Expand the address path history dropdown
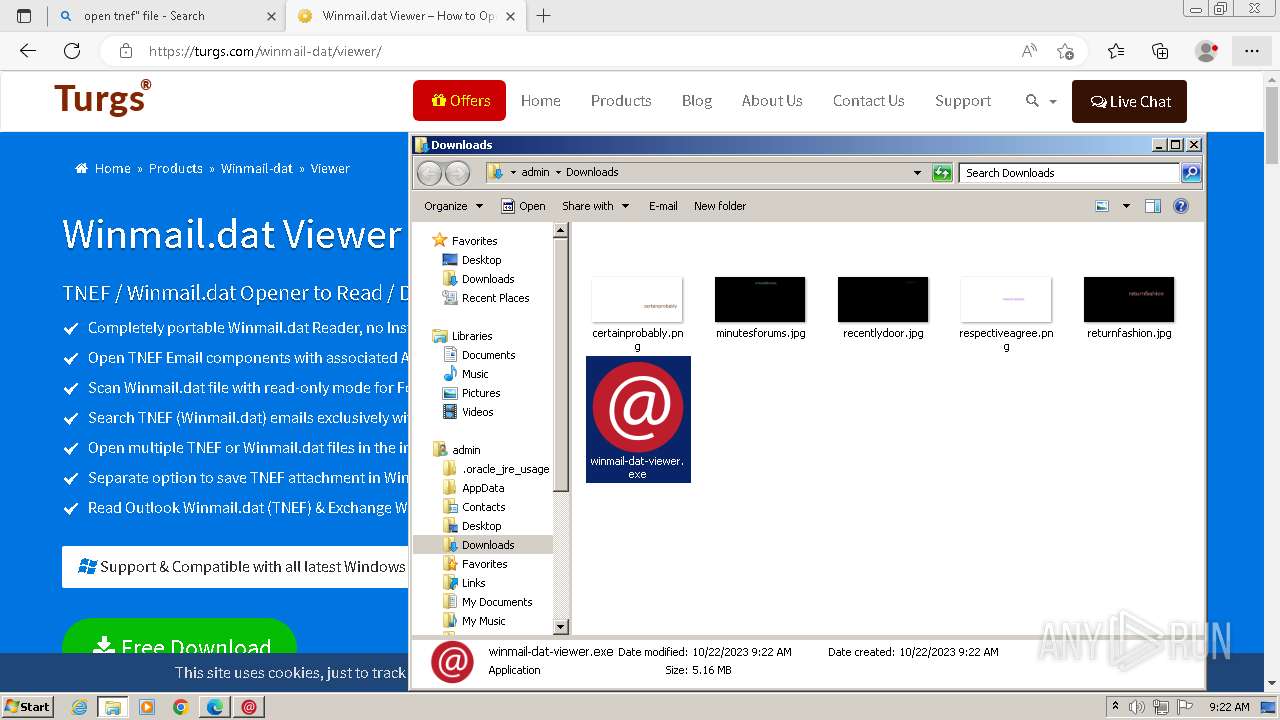Screen dimensions: 1280x720 click(917, 173)
